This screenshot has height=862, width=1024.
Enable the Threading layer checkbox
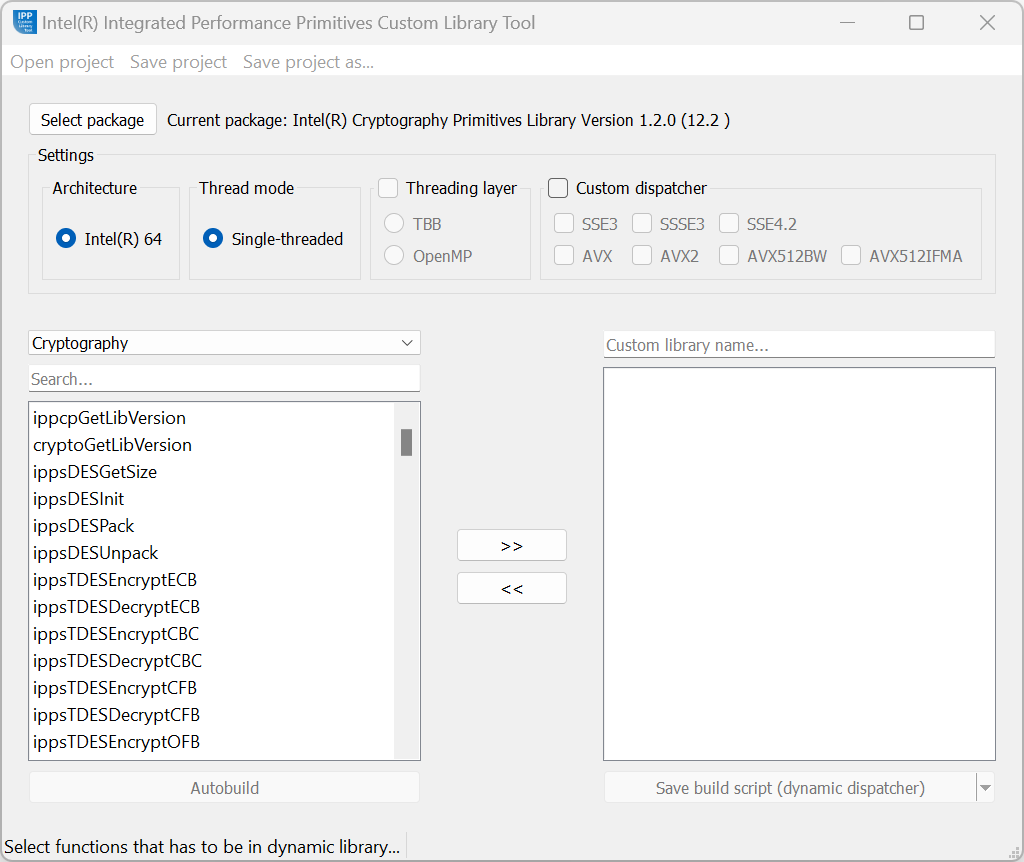coord(388,188)
